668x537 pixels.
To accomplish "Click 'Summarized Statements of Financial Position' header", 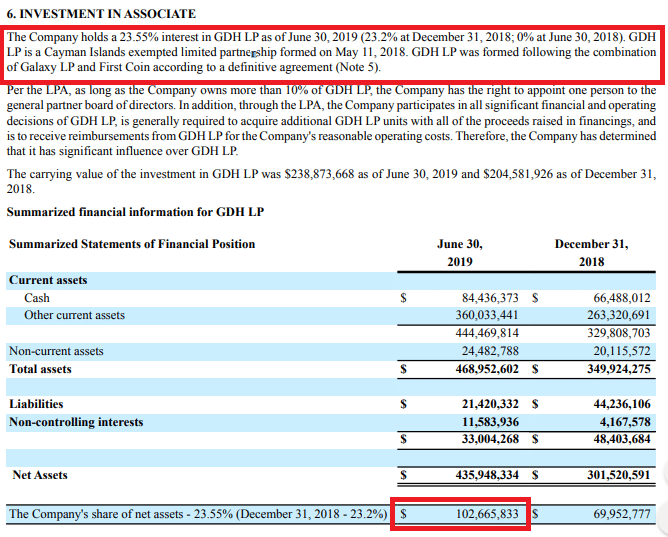I will click(x=132, y=244).
